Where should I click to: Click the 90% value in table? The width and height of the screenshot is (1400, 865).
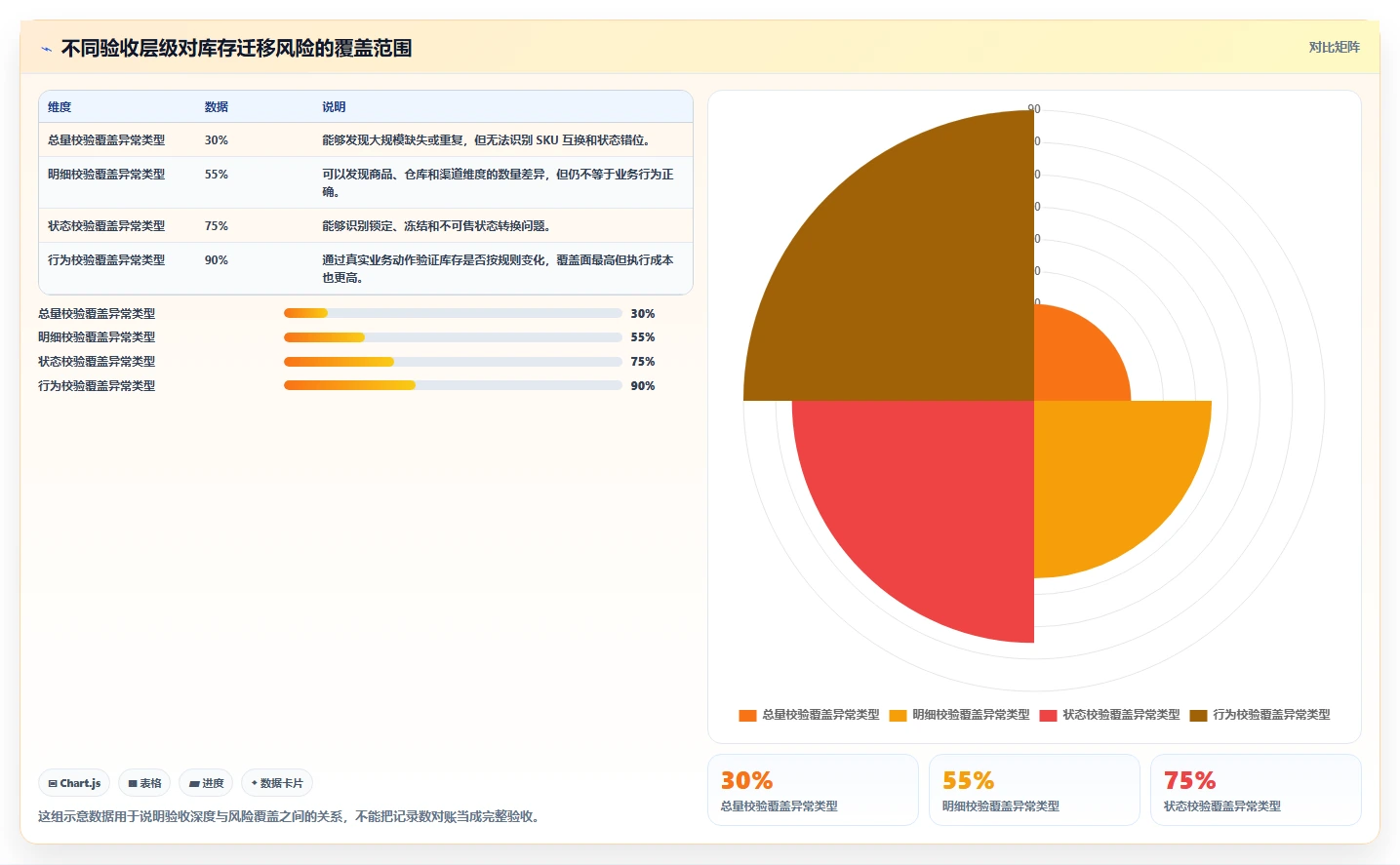(x=217, y=260)
